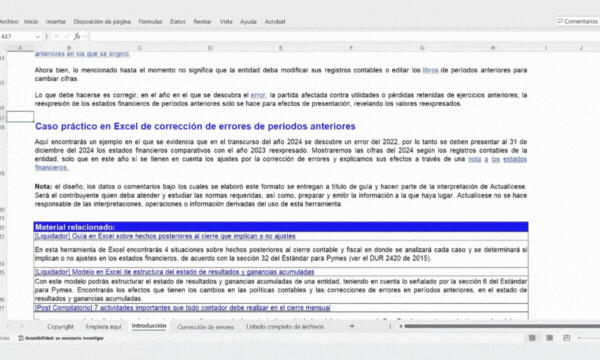Select column H header
The image size is (600, 360).
point(493,48)
